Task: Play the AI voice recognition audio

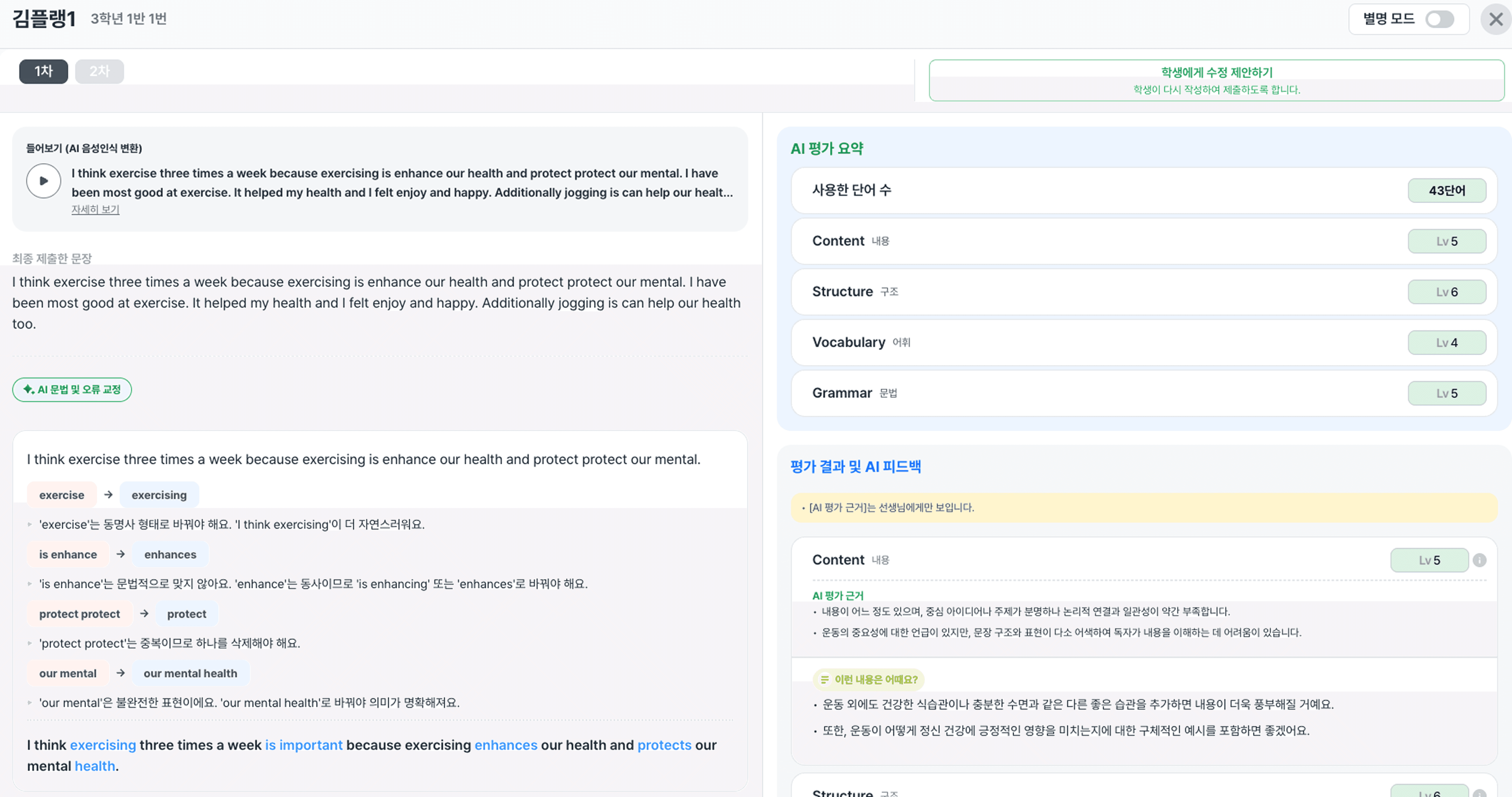Action: (x=43, y=181)
